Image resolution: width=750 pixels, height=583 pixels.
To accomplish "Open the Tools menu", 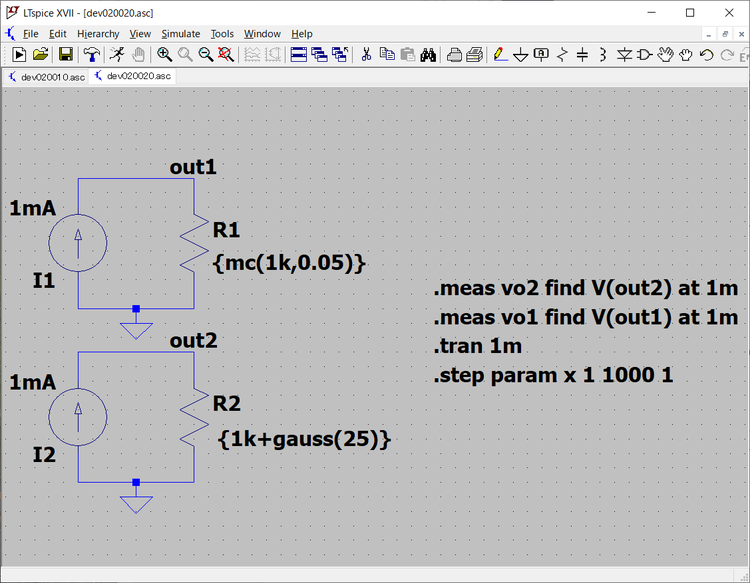I will (x=222, y=34).
